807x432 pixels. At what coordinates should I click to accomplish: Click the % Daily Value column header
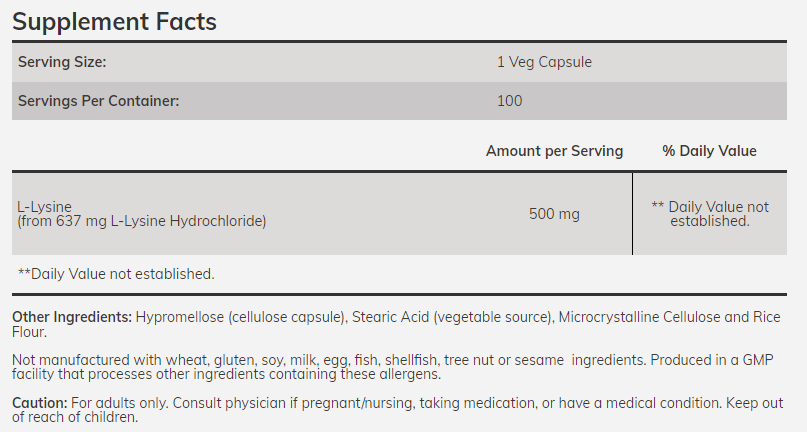(x=709, y=151)
